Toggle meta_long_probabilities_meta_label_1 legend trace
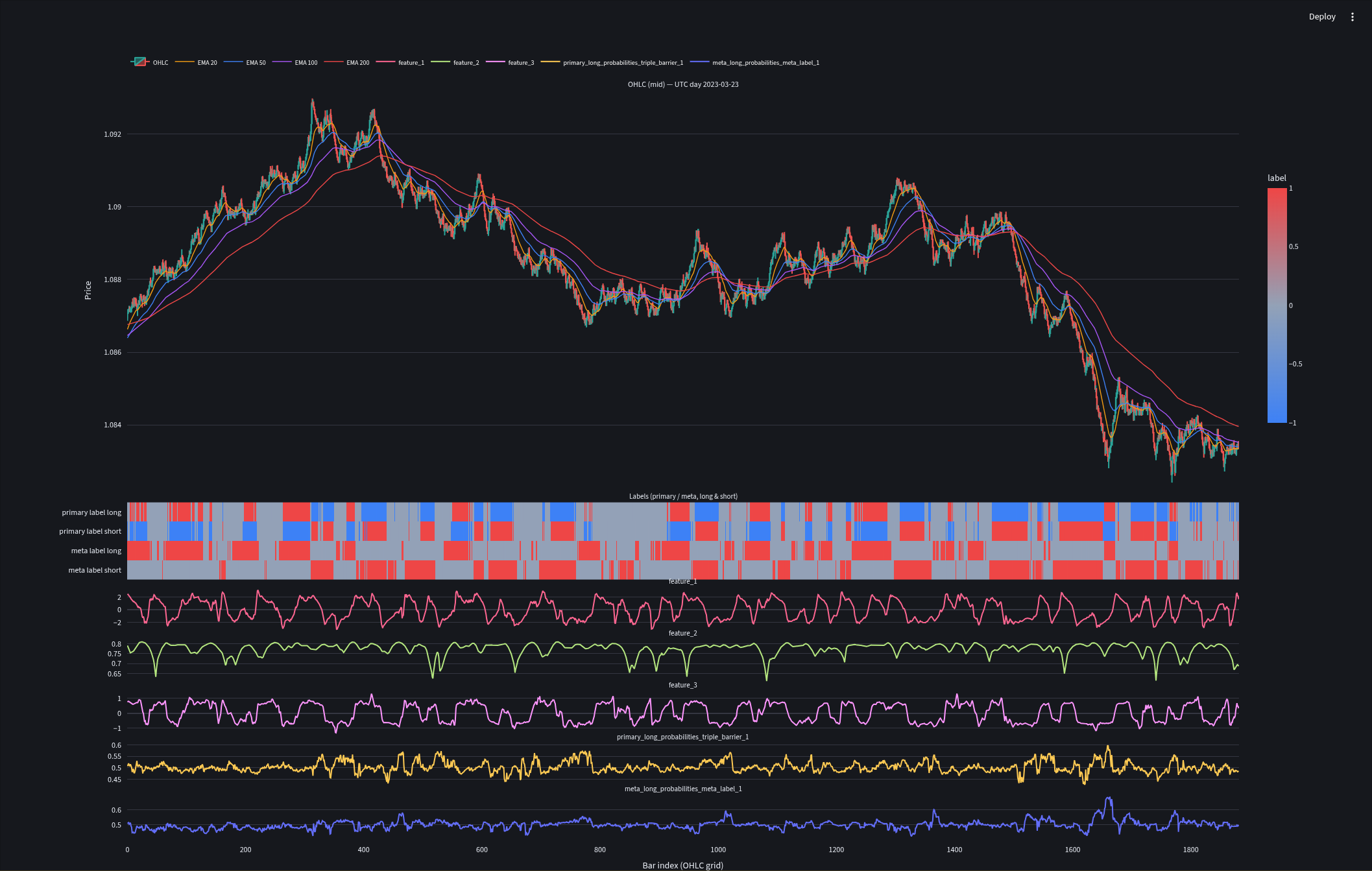The image size is (1372, 871). tap(755, 62)
